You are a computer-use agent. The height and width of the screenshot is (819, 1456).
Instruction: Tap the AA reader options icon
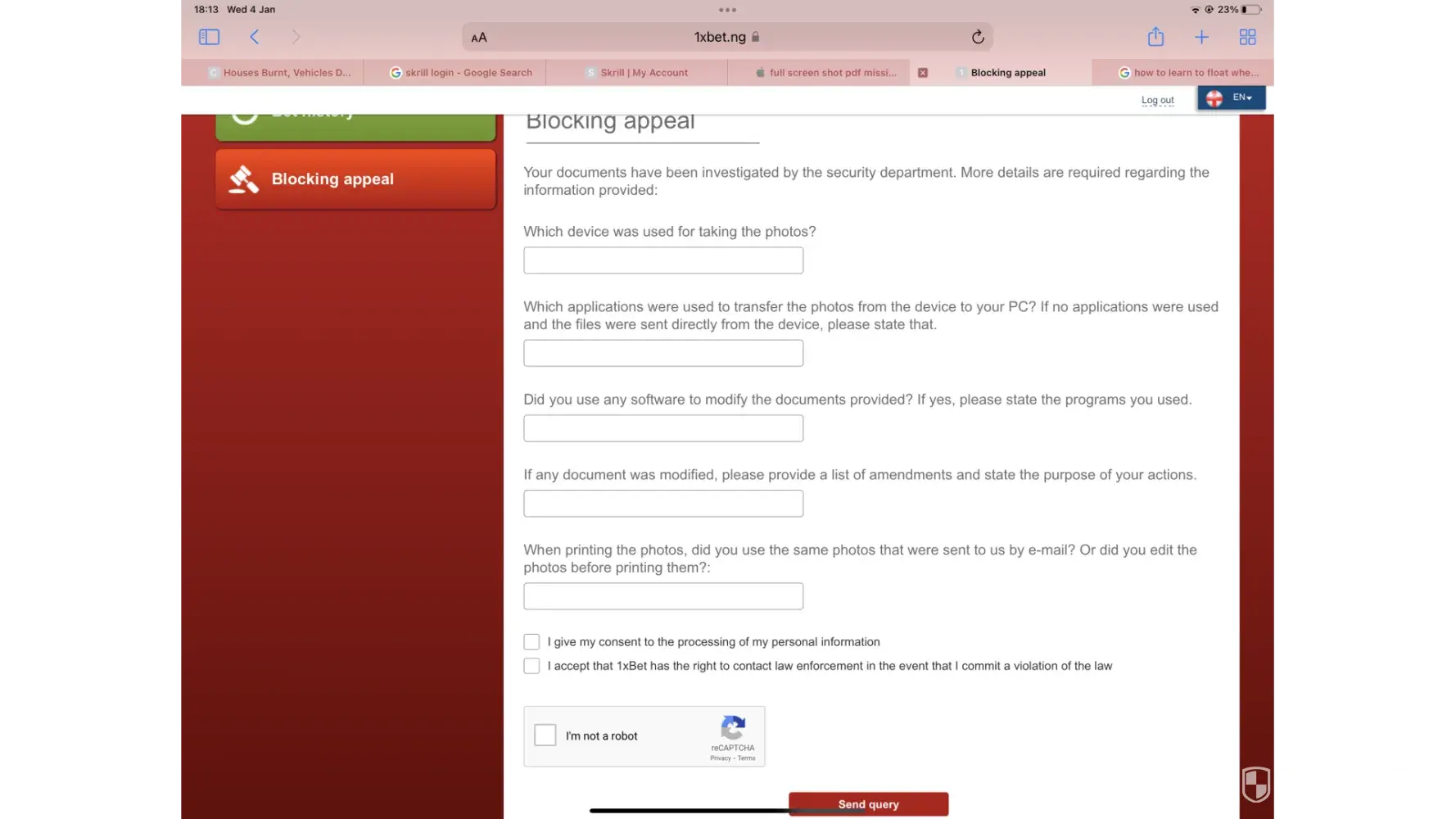479,38
